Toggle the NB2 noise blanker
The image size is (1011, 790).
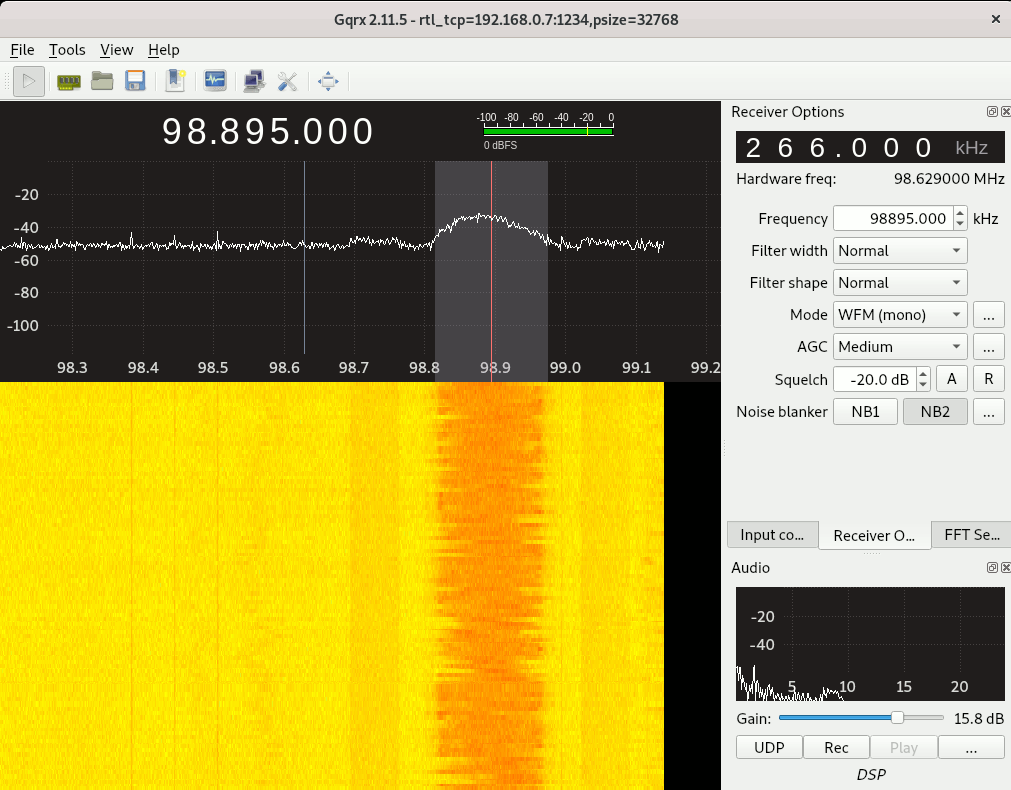point(935,411)
